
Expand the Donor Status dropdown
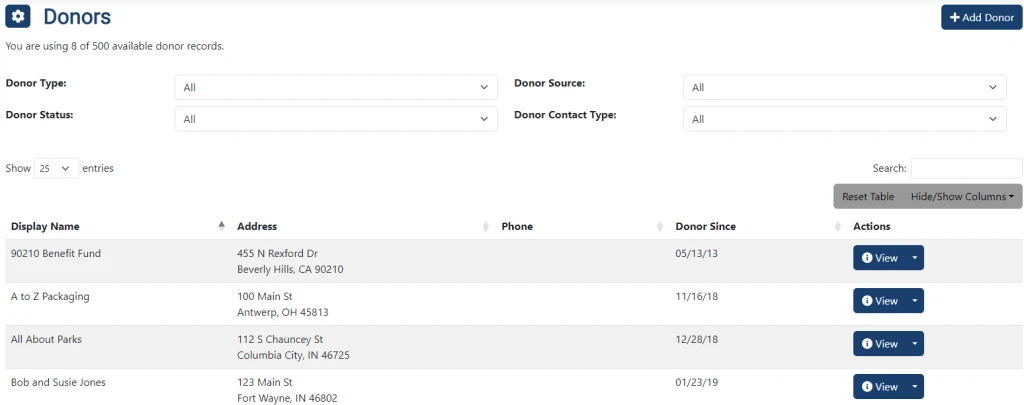tap(336, 118)
